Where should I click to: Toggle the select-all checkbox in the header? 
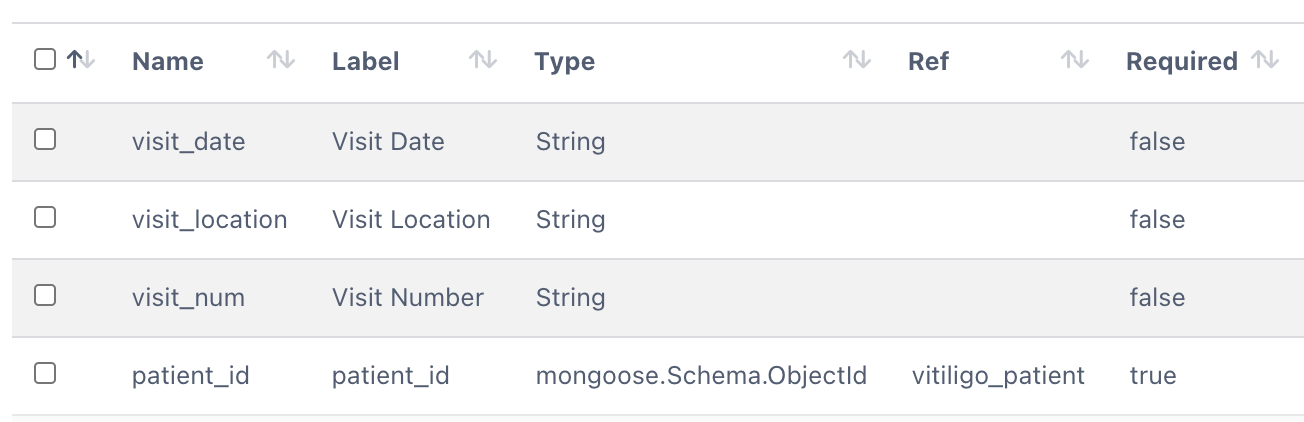(45, 60)
